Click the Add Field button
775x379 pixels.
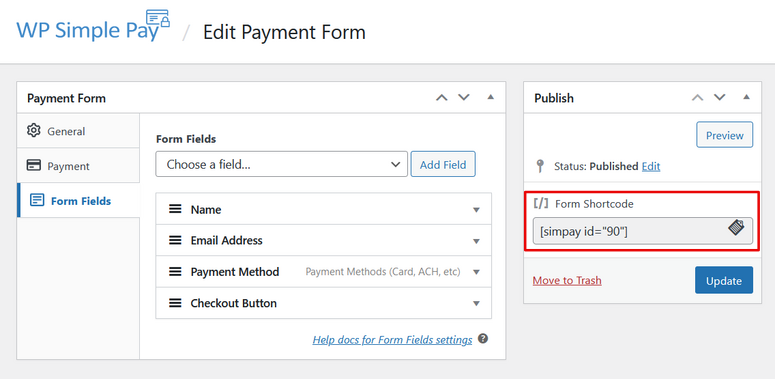pos(443,164)
